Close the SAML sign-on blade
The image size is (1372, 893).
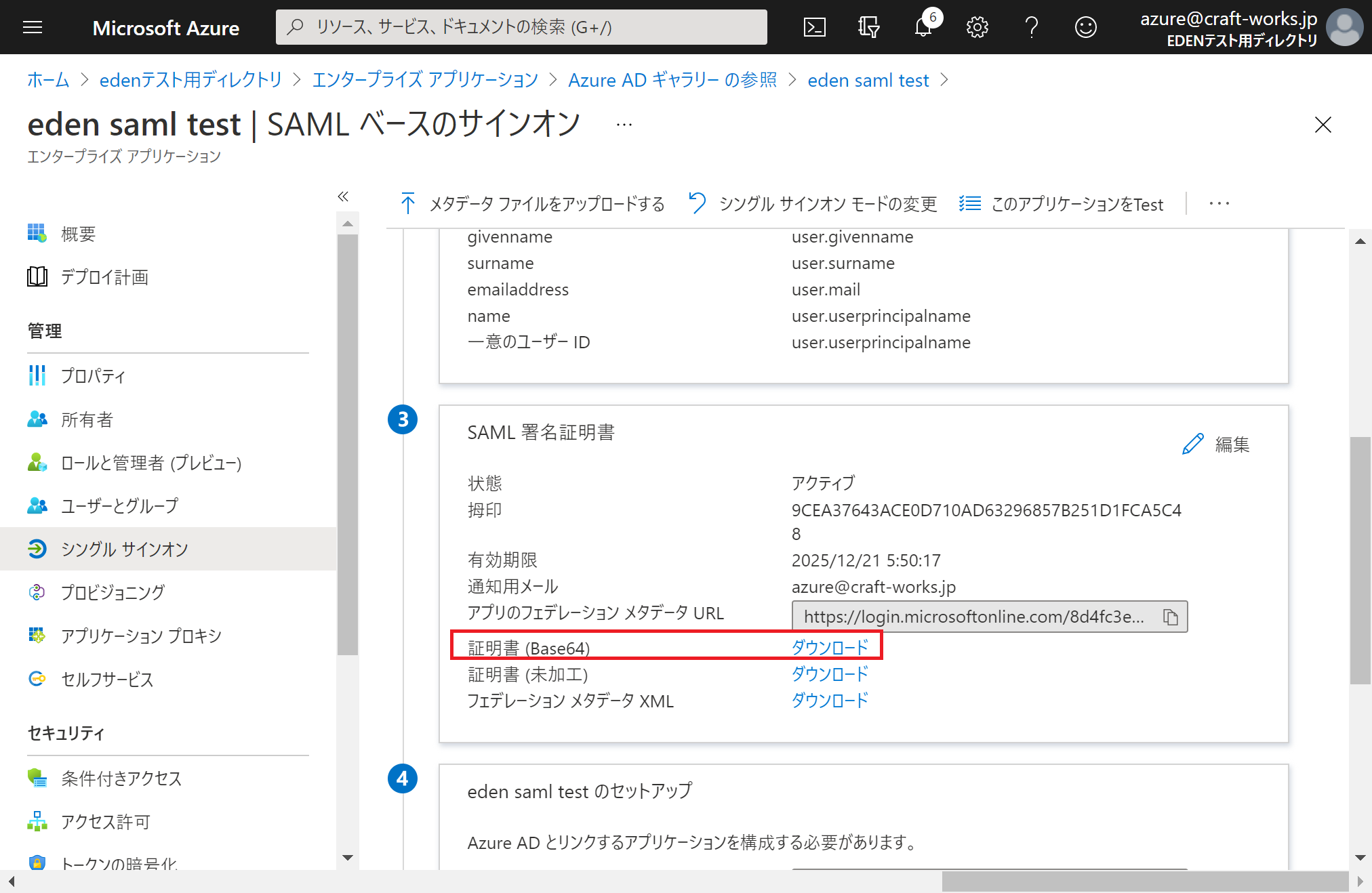(x=1323, y=125)
